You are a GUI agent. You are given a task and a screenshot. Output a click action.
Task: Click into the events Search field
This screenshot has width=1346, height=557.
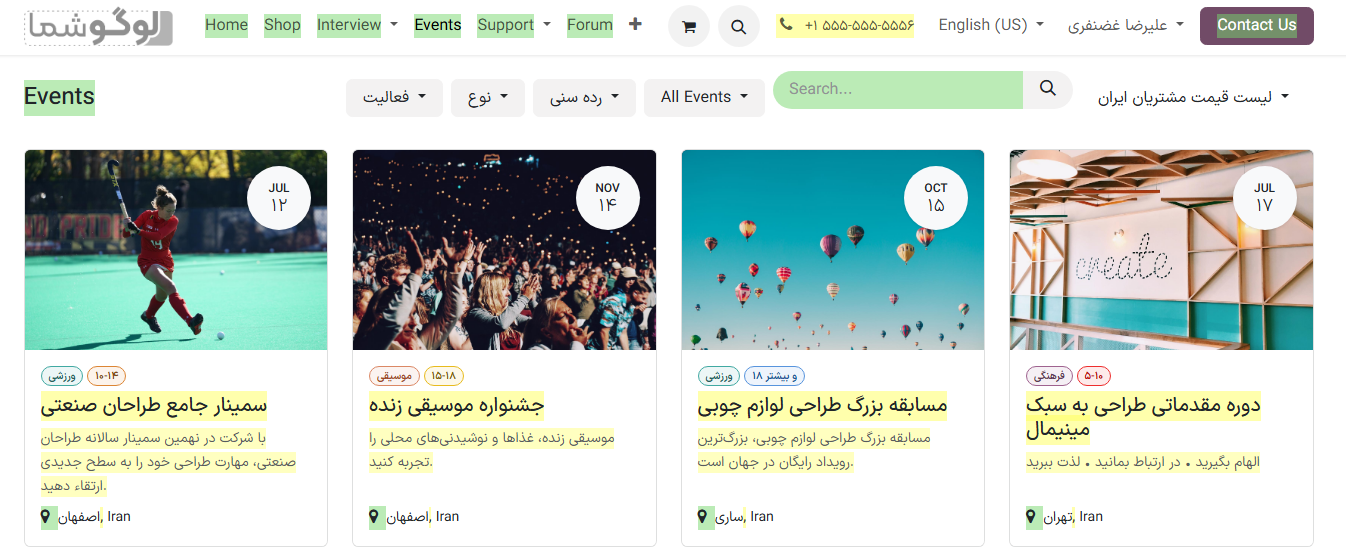[897, 89]
